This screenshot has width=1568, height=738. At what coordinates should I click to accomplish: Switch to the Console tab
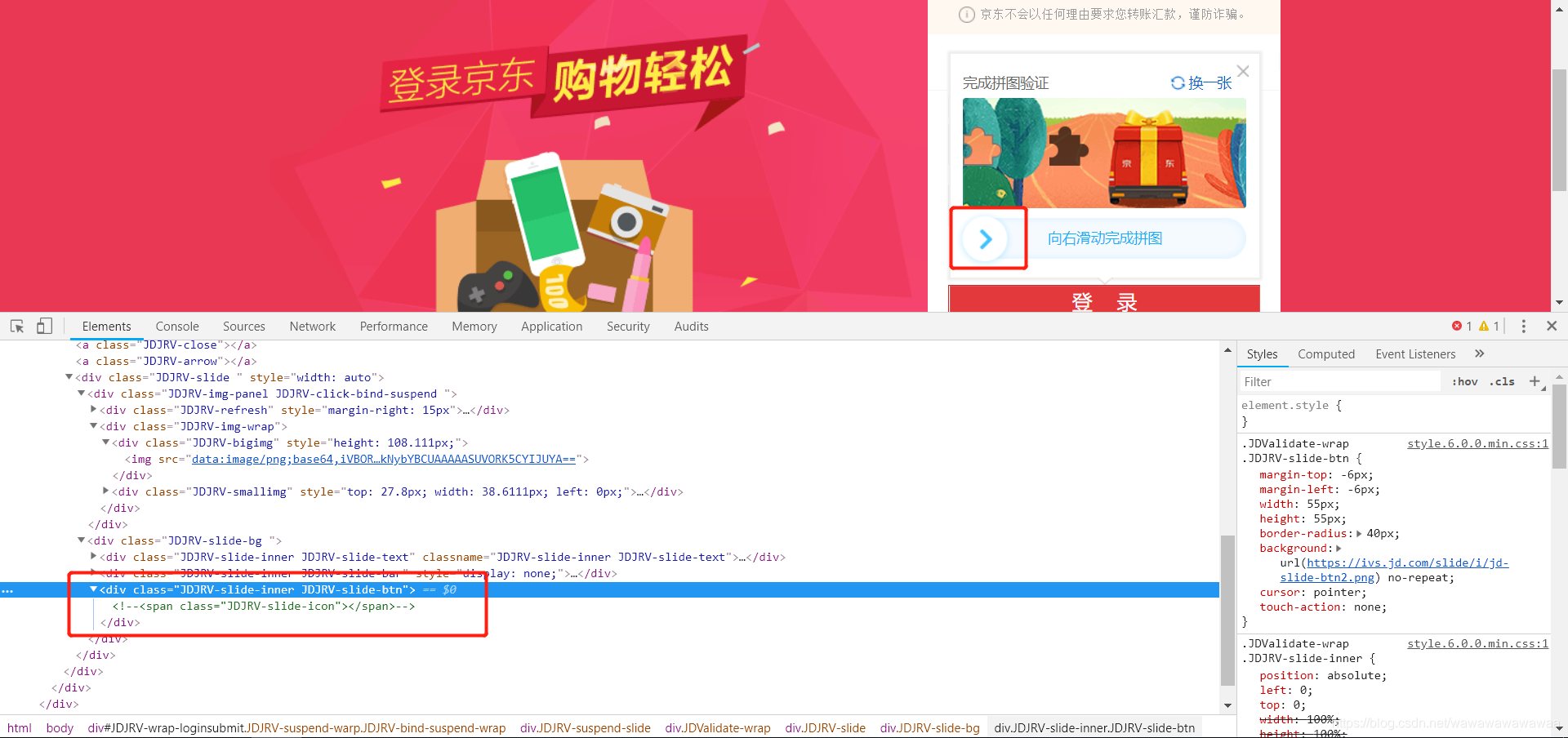tap(177, 326)
